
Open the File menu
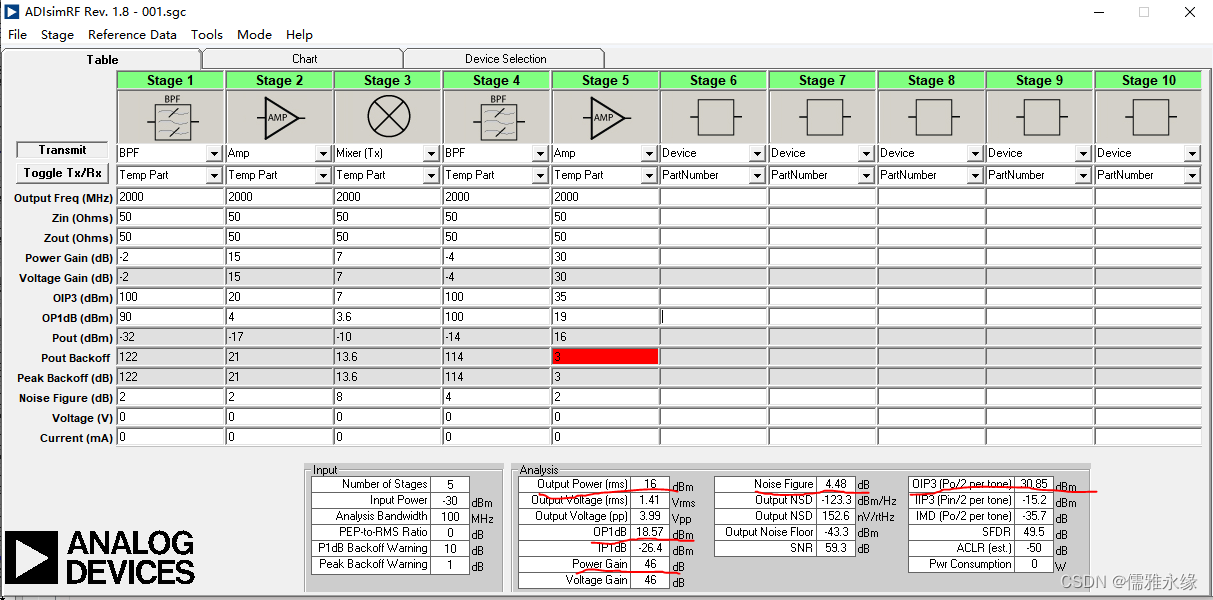(x=18, y=34)
